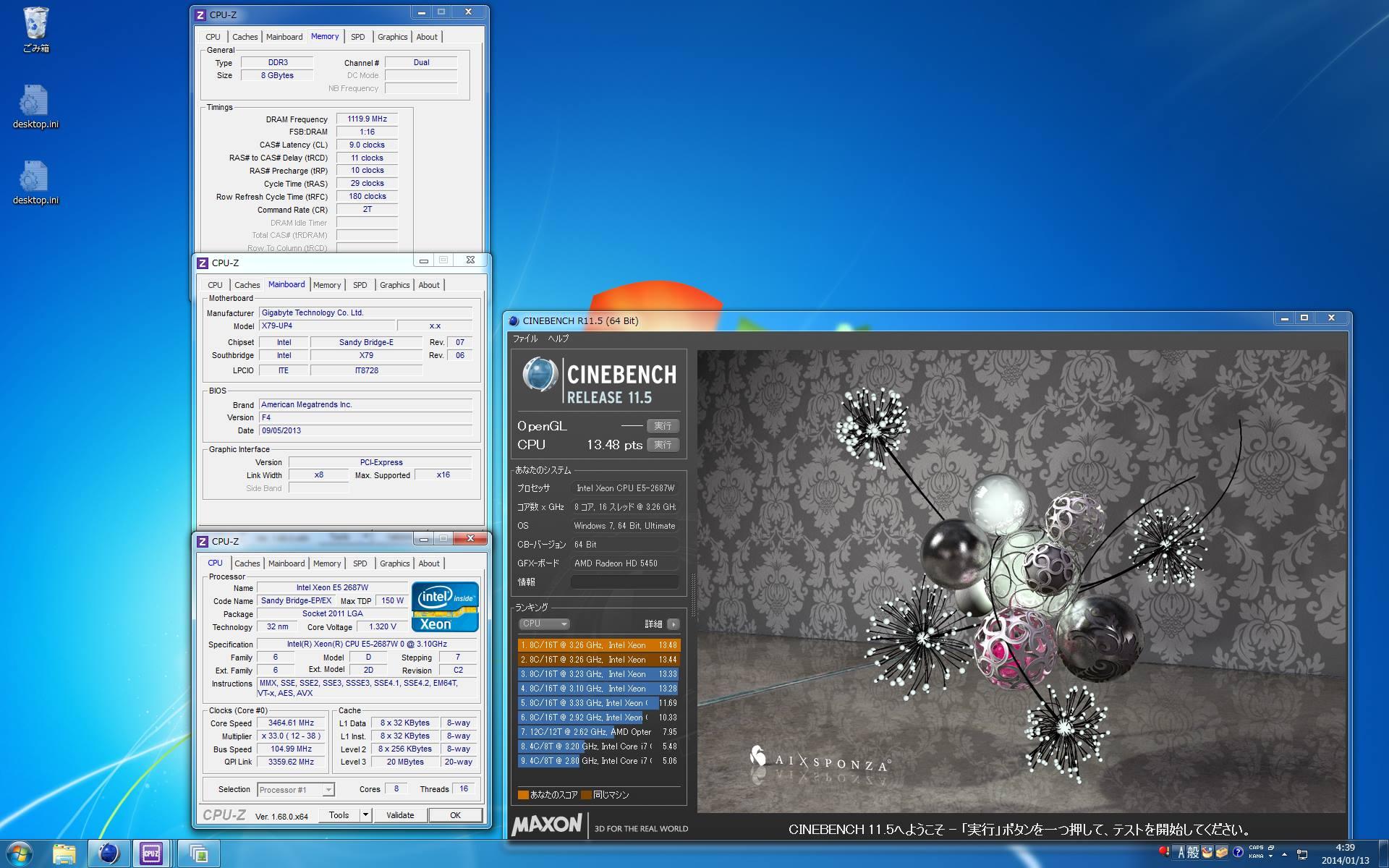
Task: Select ranking row 3 at 3.23 GHz
Action: pyautogui.click(x=599, y=674)
